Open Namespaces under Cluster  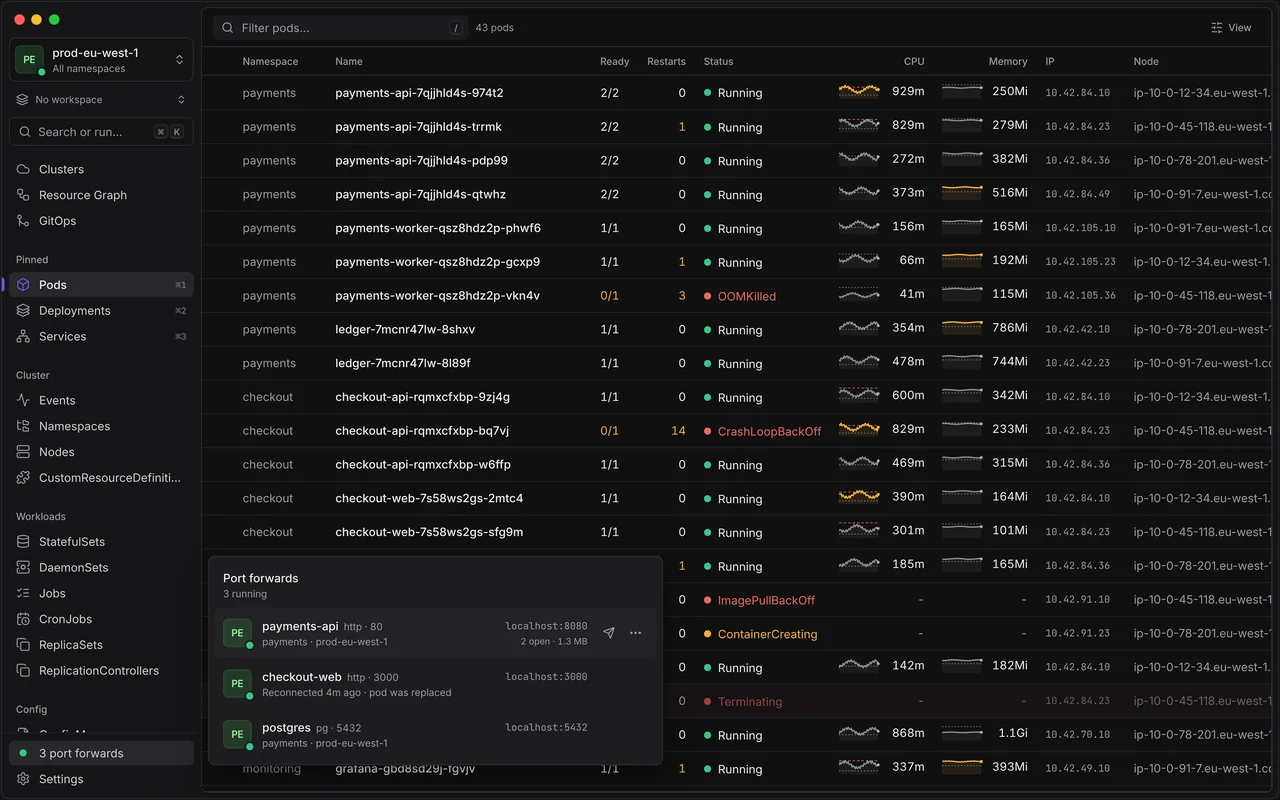pos(101,426)
